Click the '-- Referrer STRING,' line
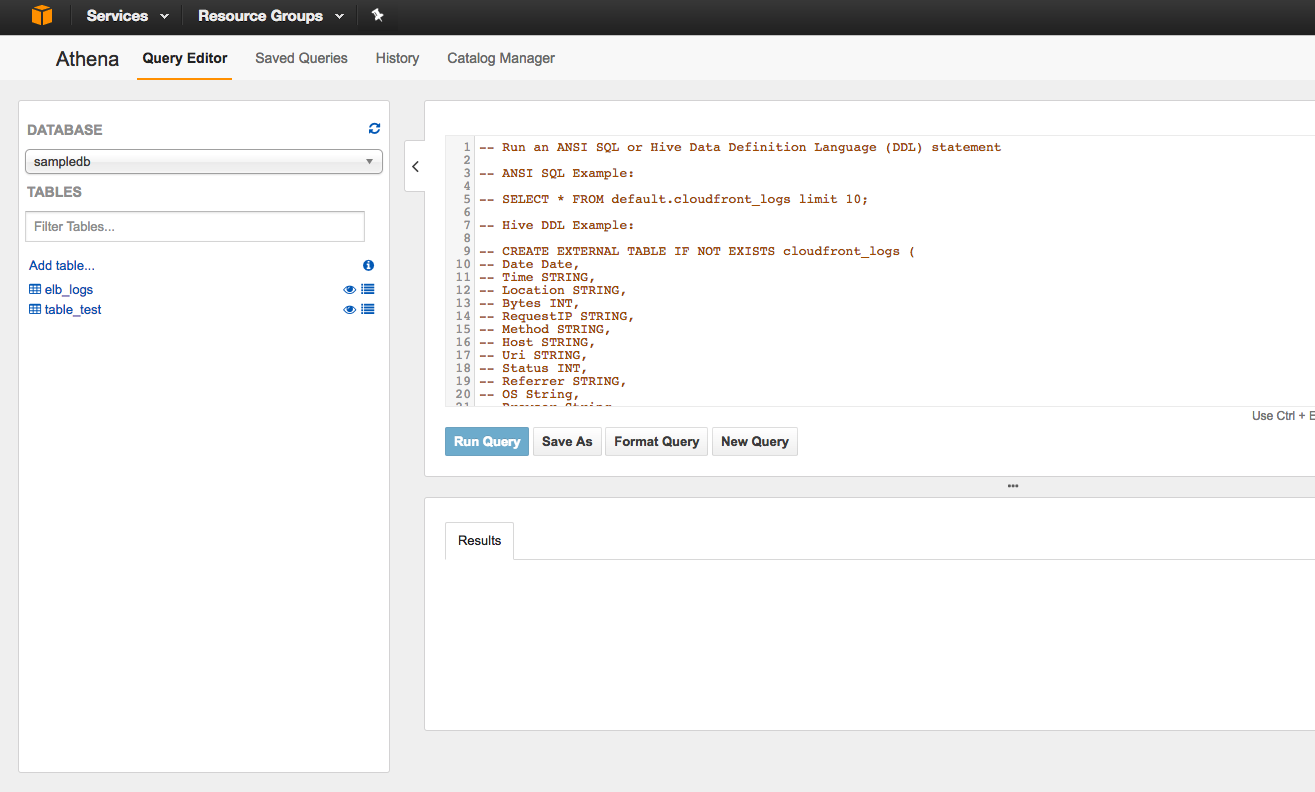 click(553, 381)
